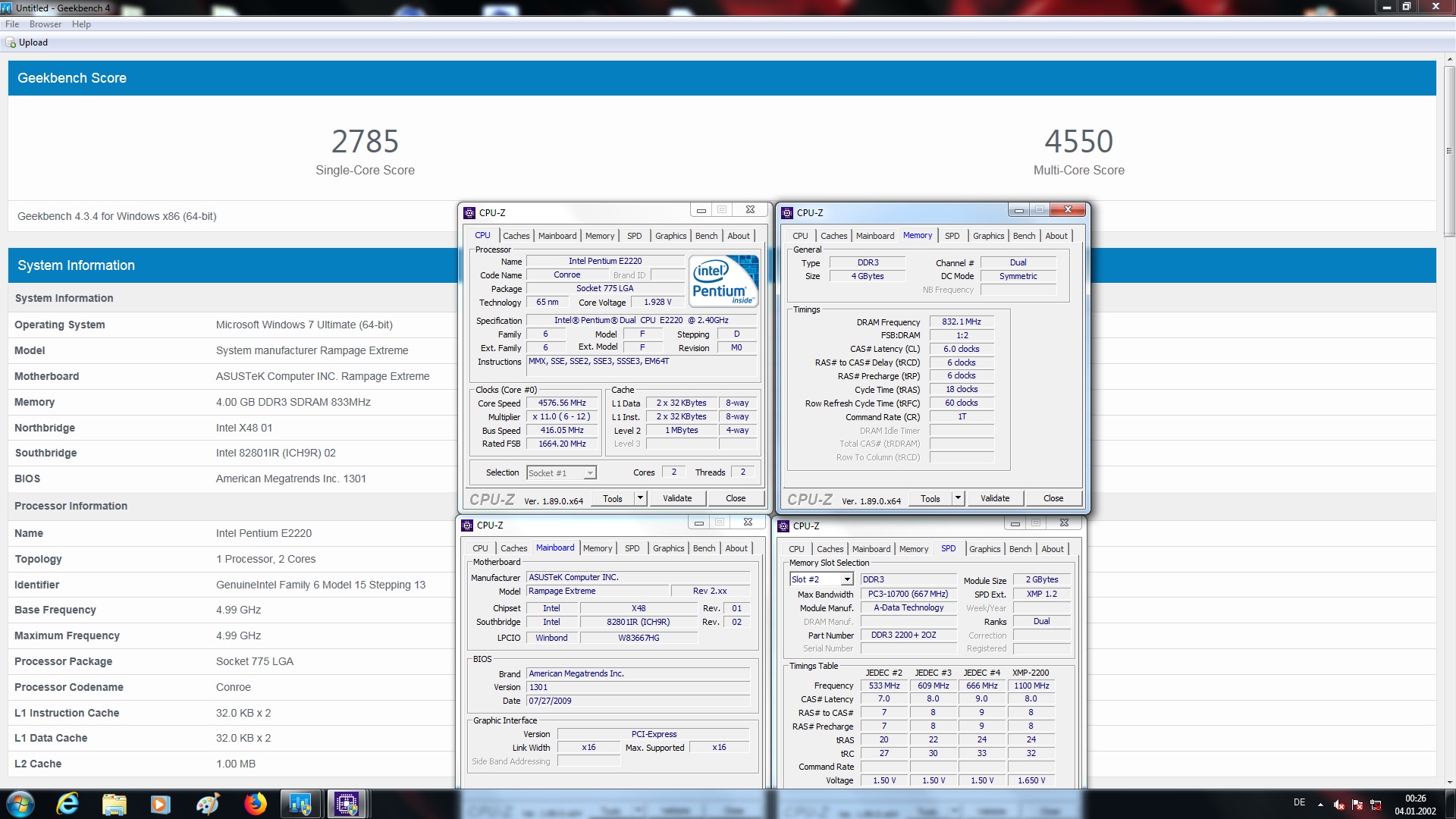Image resolution: width=1456 pixels, height=819 pixels.
Task: Select Graphics tab in mainboard CPU-Z window
Action: tap(669, 548)
